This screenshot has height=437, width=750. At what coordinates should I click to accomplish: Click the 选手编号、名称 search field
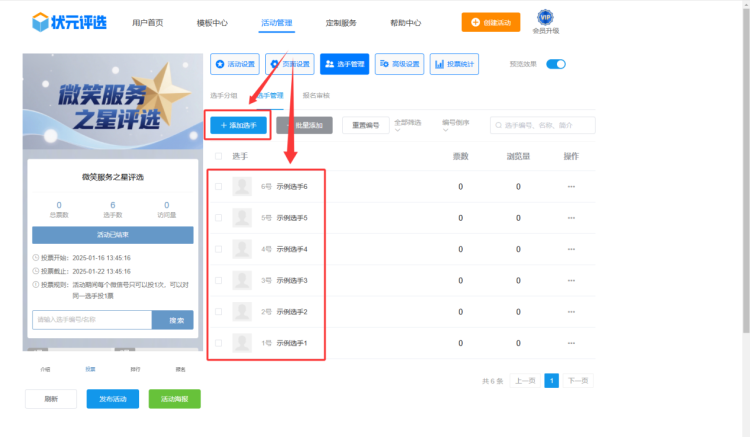tap(547, 125)
